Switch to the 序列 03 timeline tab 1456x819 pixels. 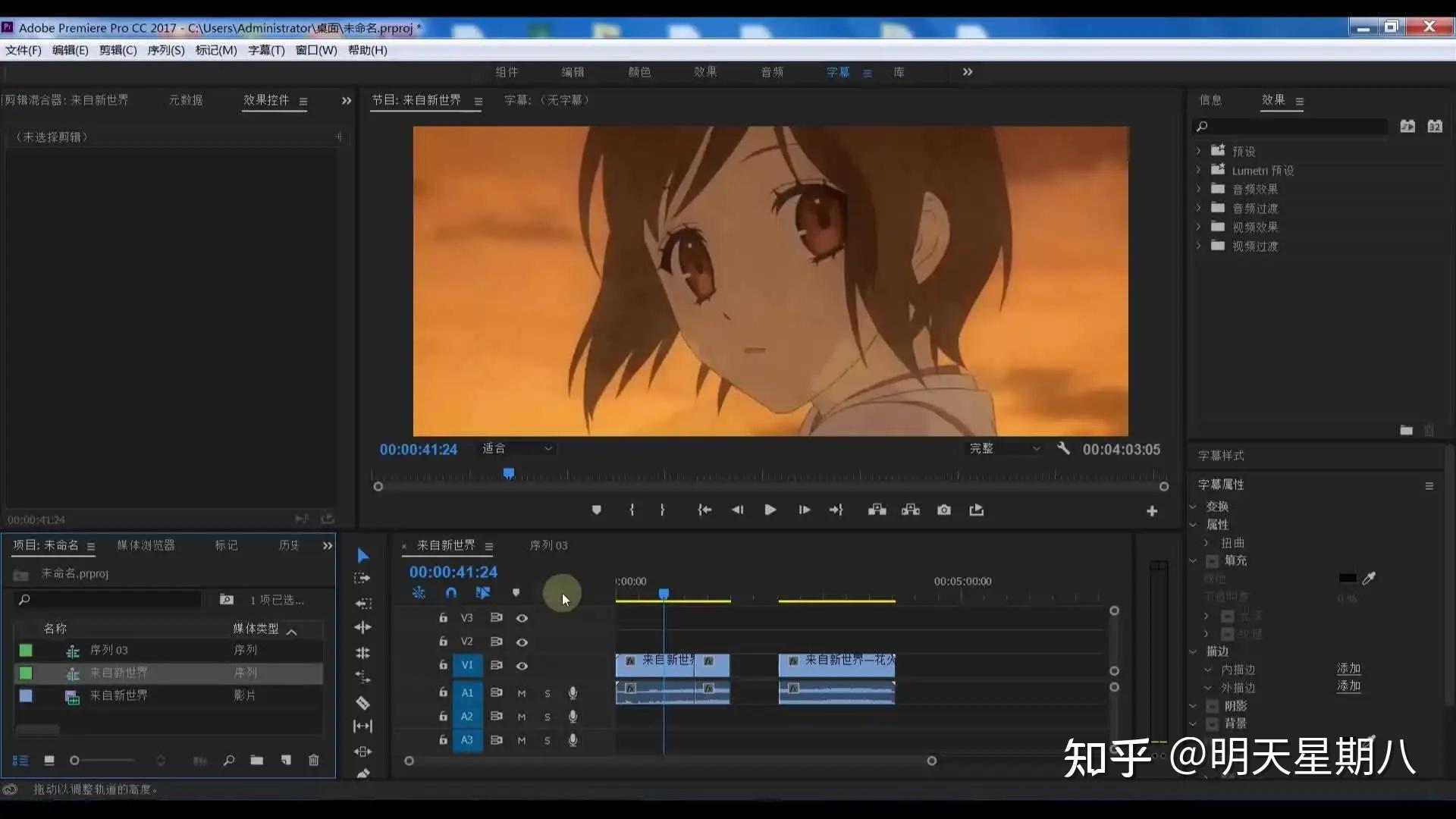coord(548,546)
